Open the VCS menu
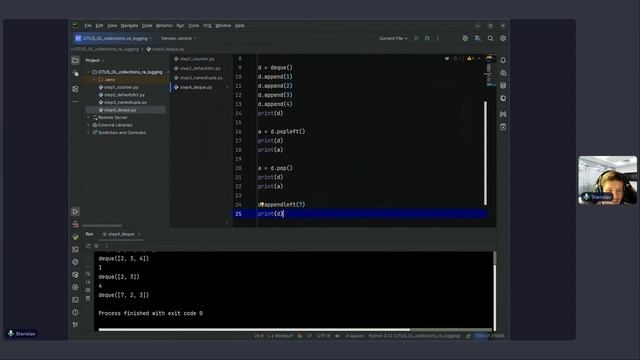 coord(207,26)
